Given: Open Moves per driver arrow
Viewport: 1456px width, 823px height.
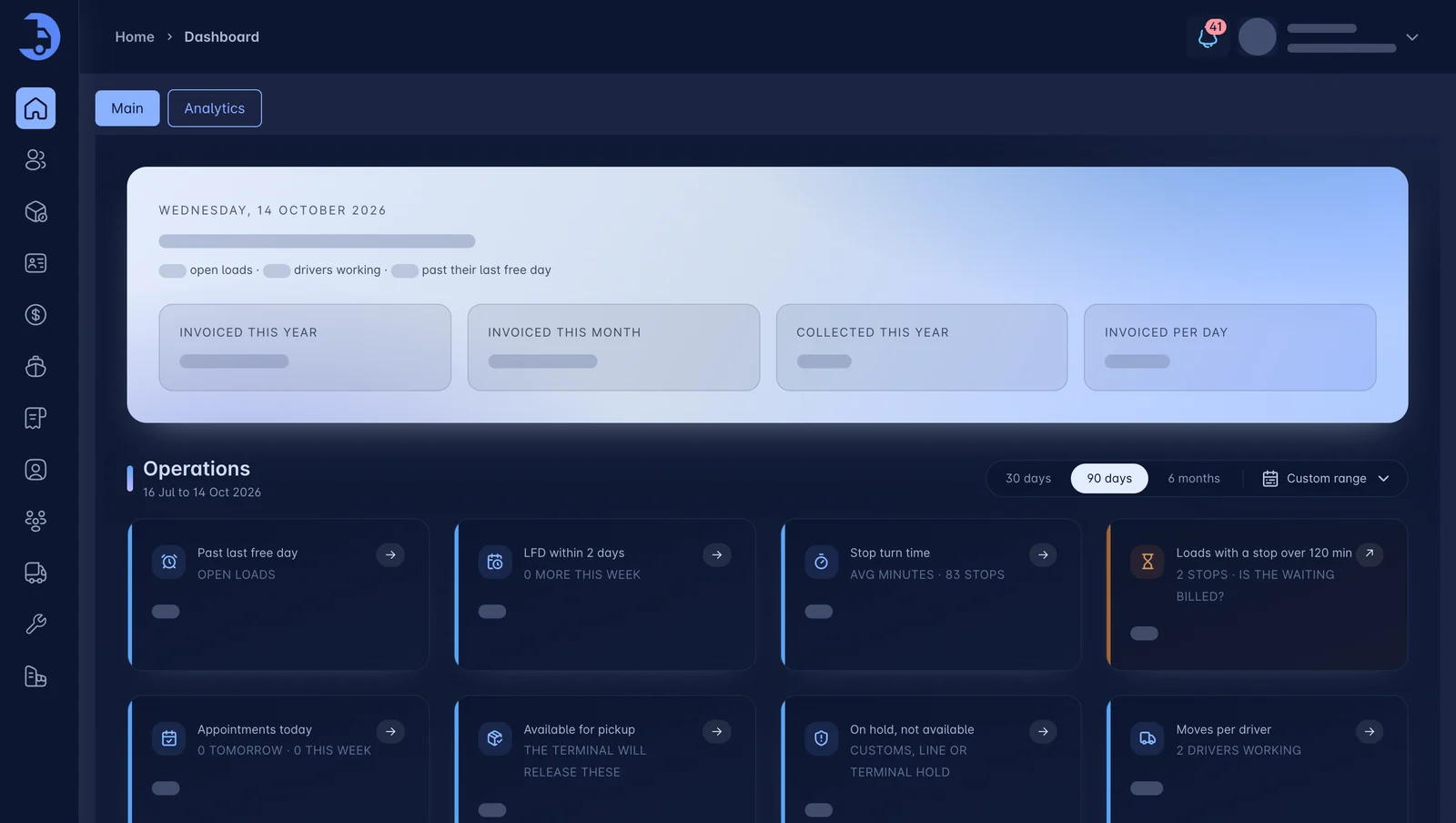Looking at the screenshot, I should click(1370, 731).
